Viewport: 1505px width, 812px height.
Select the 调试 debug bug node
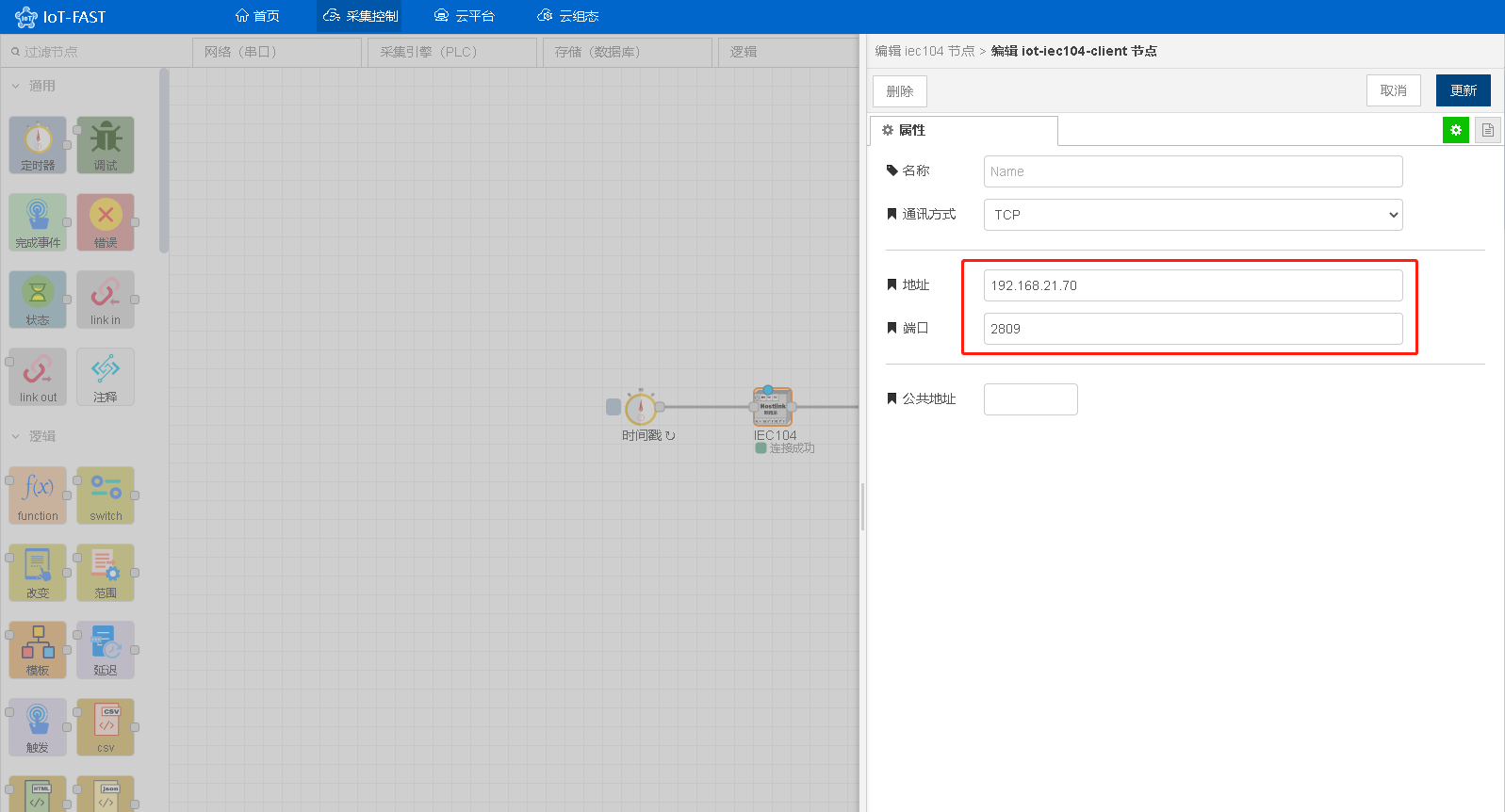click(x=106, y=145)
